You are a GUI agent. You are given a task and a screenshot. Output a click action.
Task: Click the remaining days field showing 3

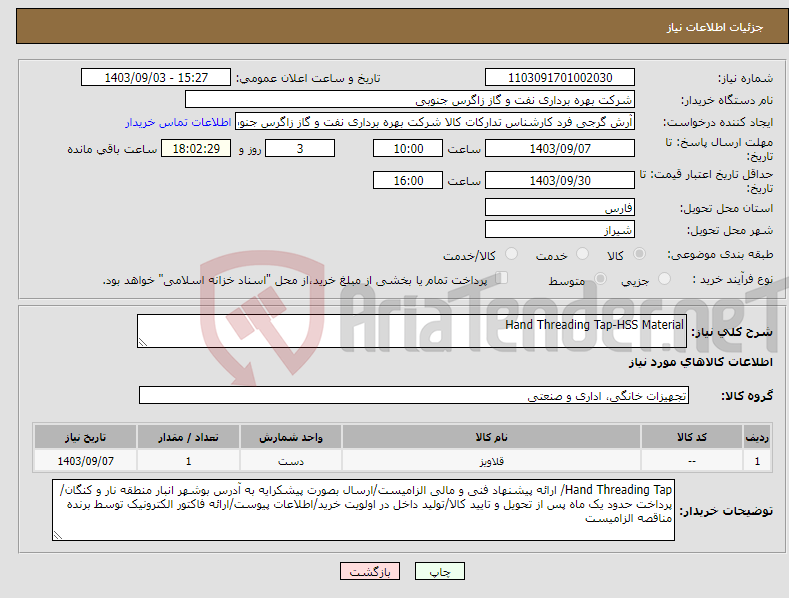click(300, 148)
